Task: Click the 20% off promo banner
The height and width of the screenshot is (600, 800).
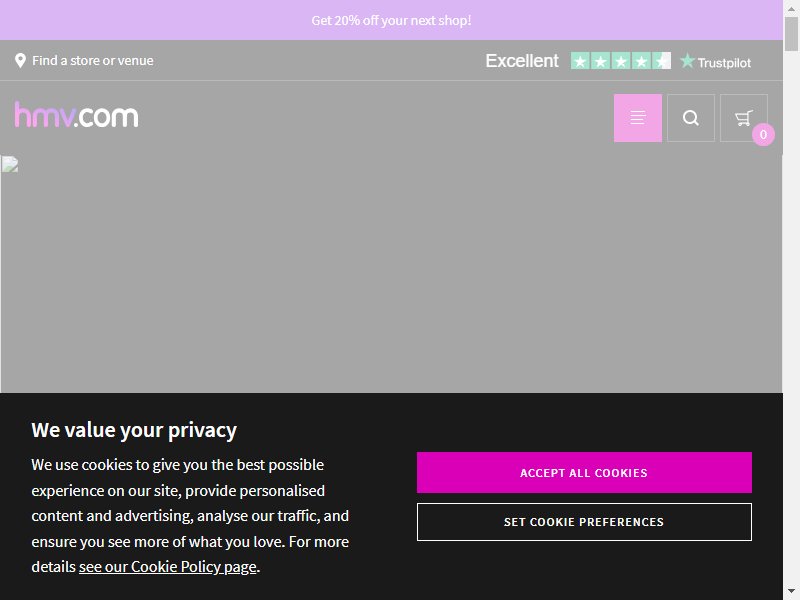Action: click(x=391, y=20)
